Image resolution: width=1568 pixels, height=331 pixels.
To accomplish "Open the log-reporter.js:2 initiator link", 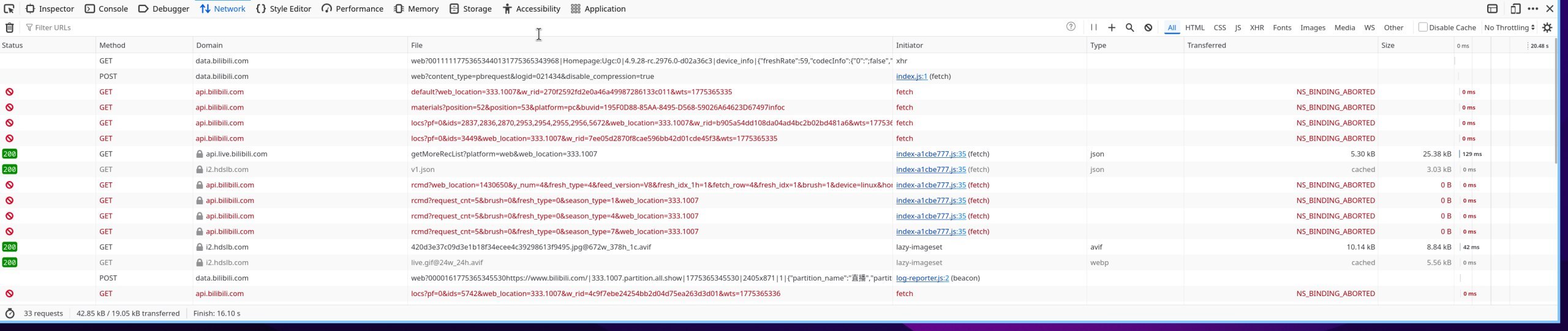I will point(922,278).
